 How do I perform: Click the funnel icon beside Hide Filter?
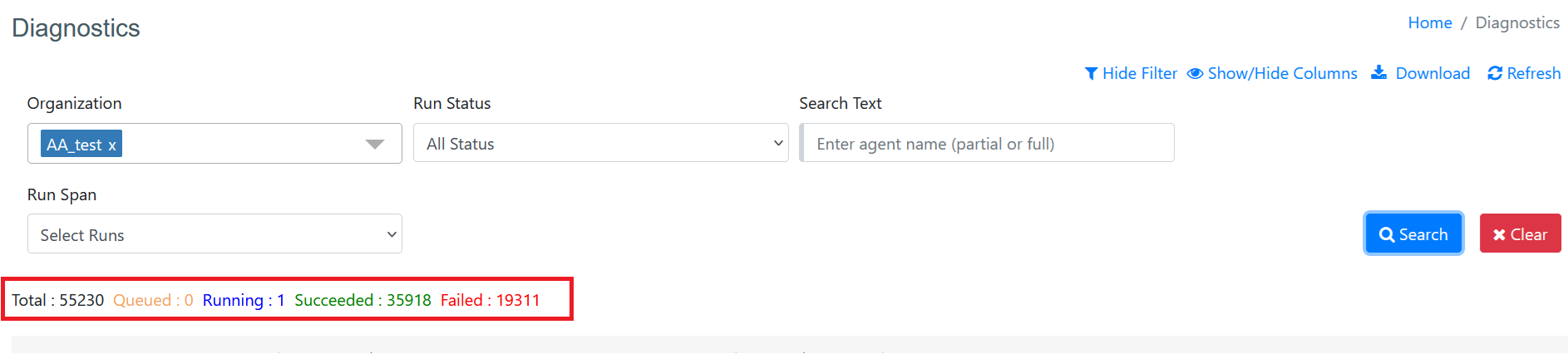(x=1092, y=74)
